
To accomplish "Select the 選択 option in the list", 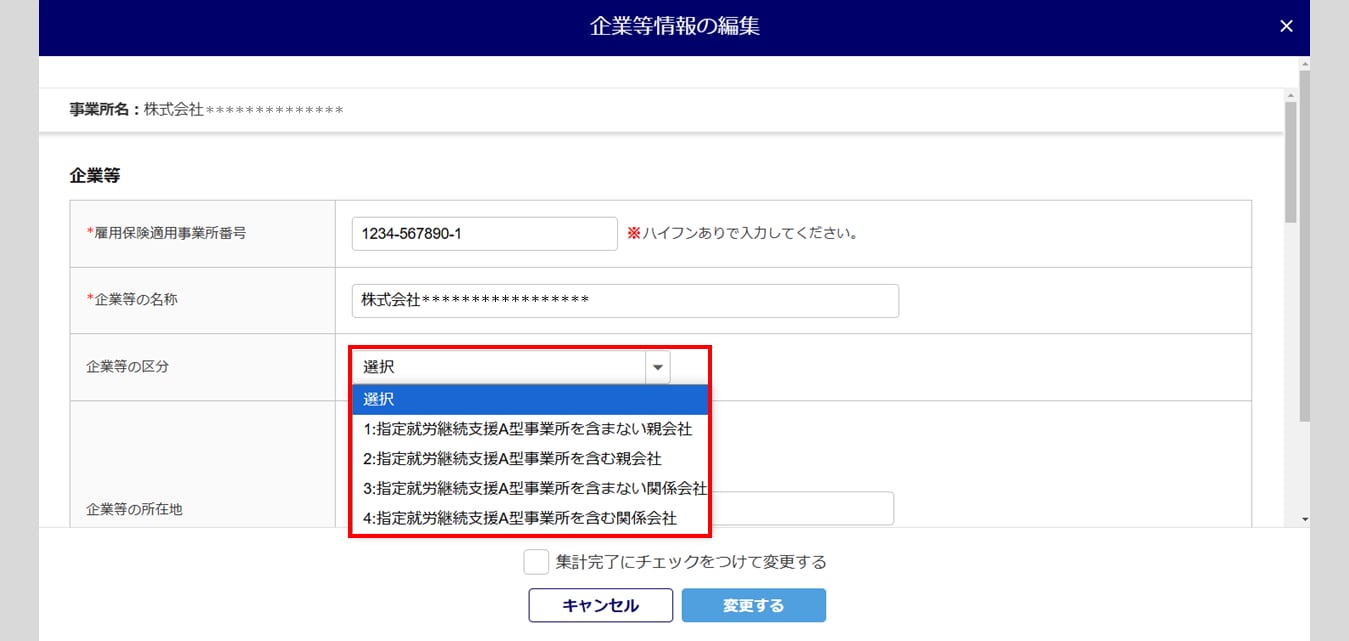I will [530, 399].
